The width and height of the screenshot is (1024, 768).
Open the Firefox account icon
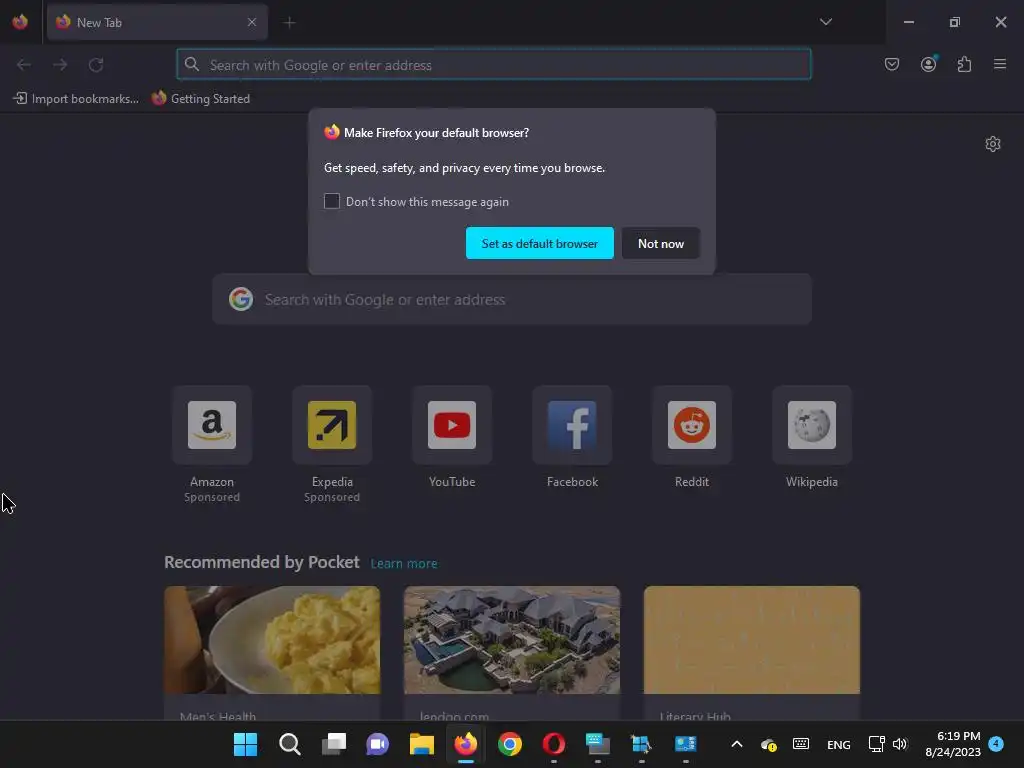[928, 64]
